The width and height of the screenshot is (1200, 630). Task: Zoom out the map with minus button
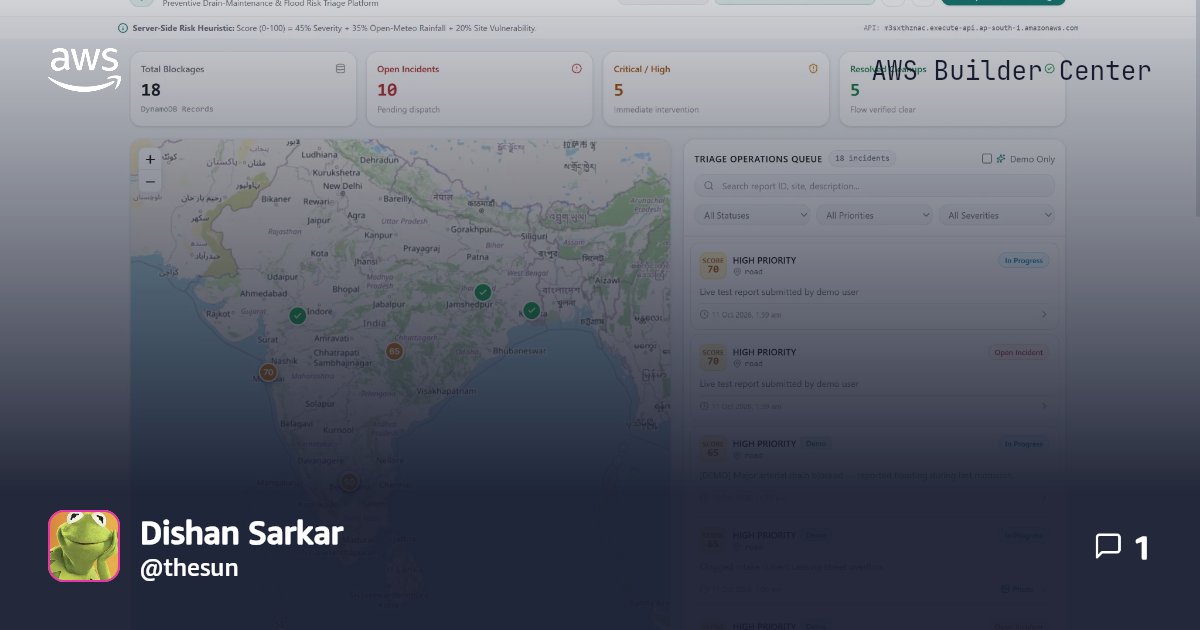point(150,182)
